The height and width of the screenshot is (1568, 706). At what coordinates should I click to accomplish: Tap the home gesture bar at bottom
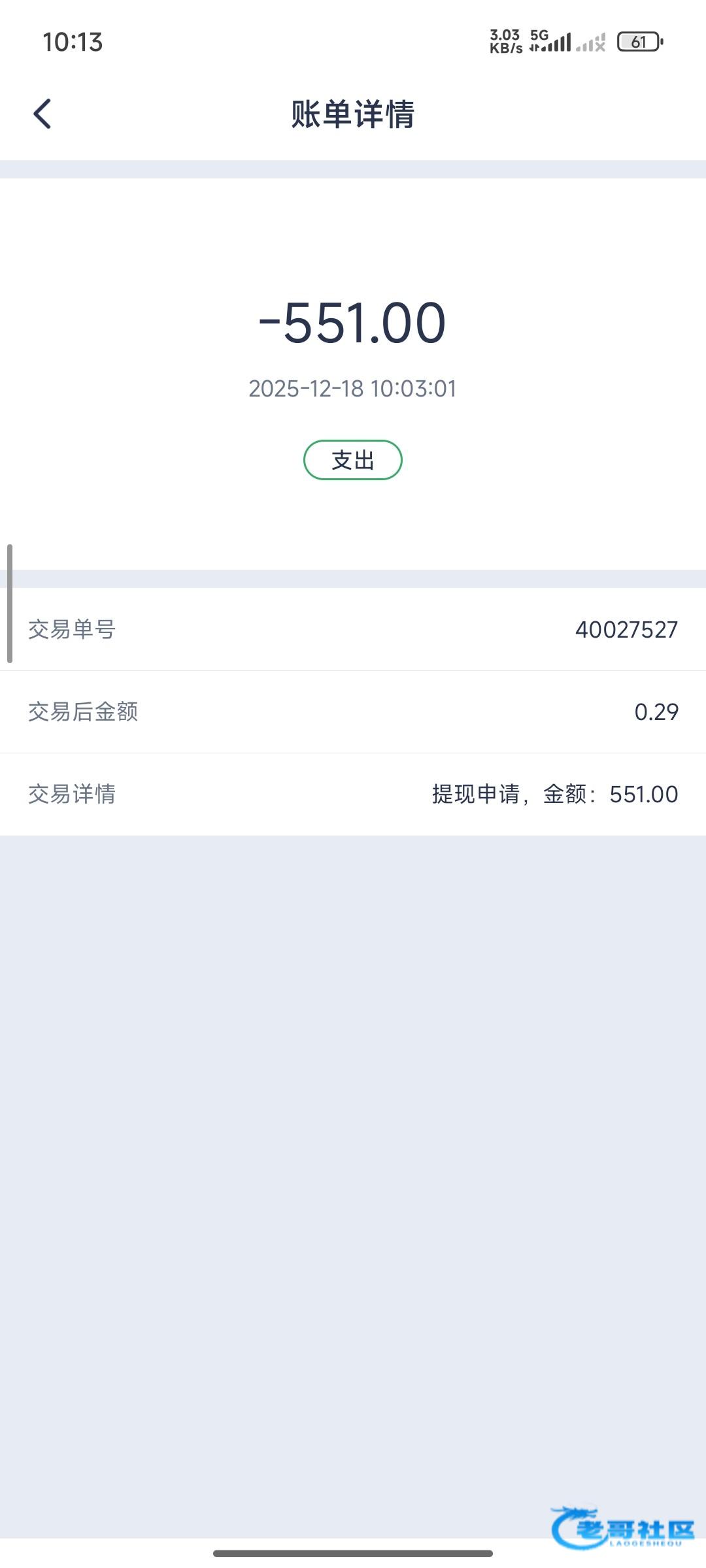[x=352, y=1553]
